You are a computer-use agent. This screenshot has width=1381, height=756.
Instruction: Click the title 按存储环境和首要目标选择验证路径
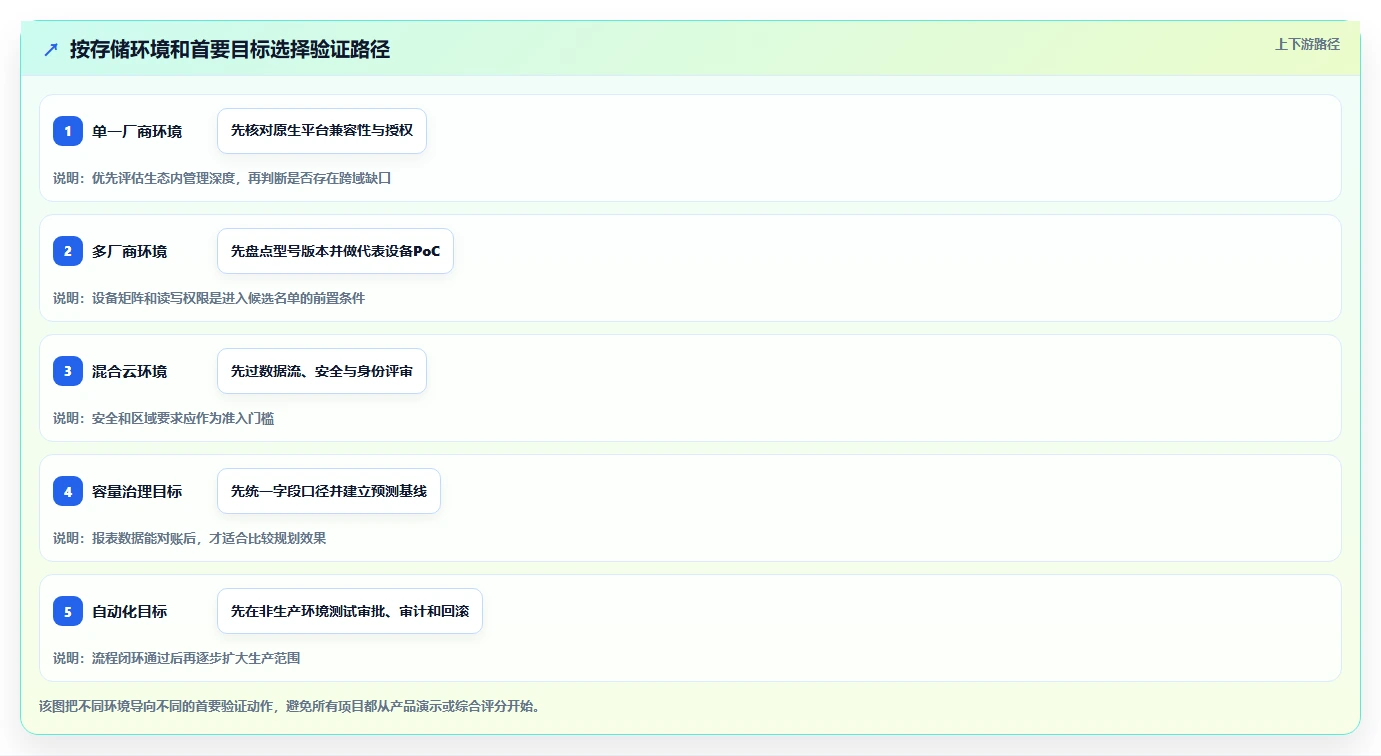[230, 49]
